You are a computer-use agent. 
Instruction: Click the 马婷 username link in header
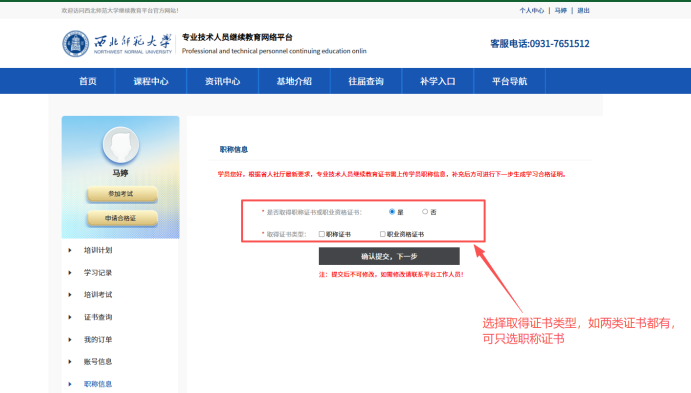561,11
